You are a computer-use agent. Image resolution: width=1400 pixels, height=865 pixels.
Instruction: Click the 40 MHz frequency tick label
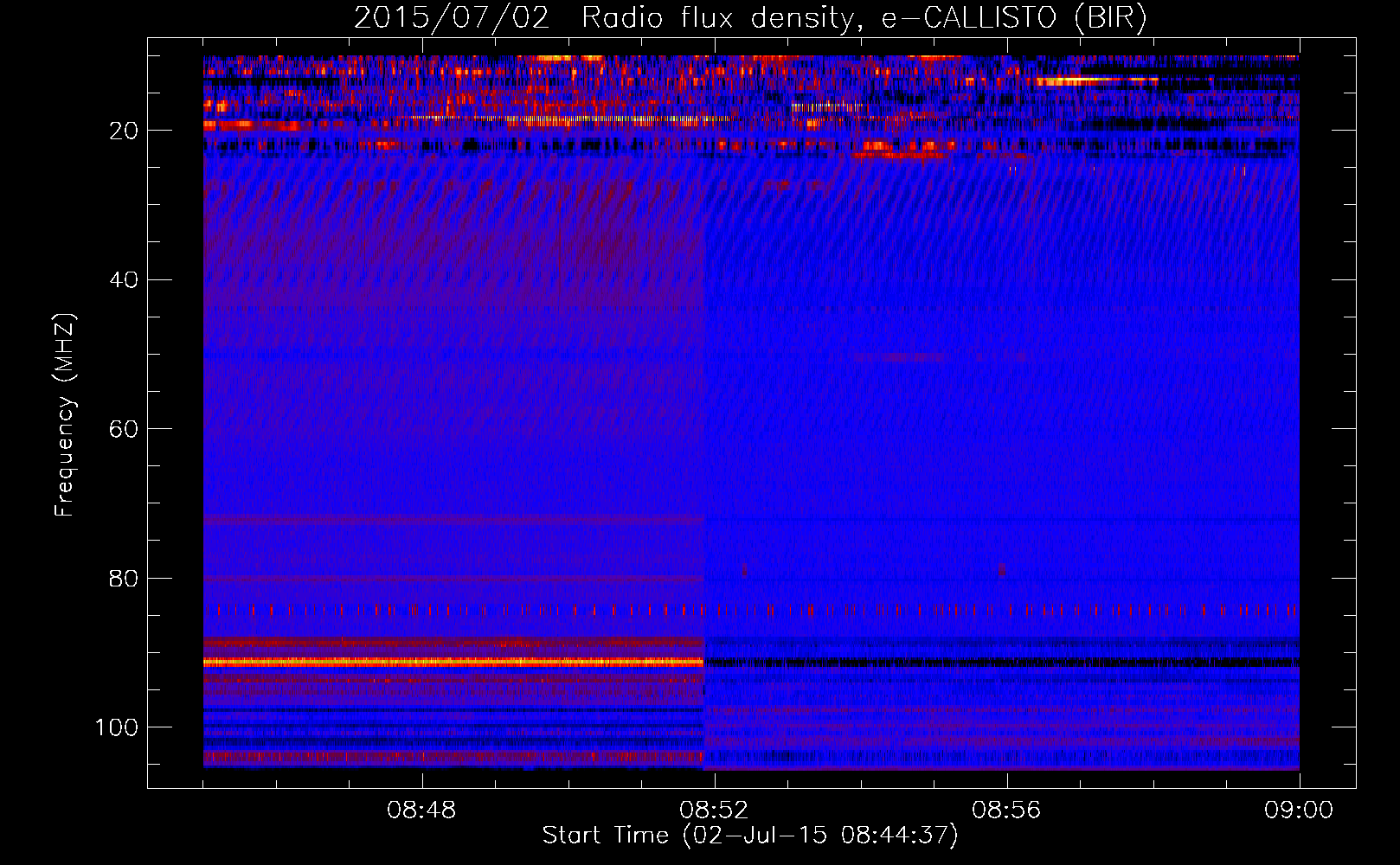coord(125,280)
